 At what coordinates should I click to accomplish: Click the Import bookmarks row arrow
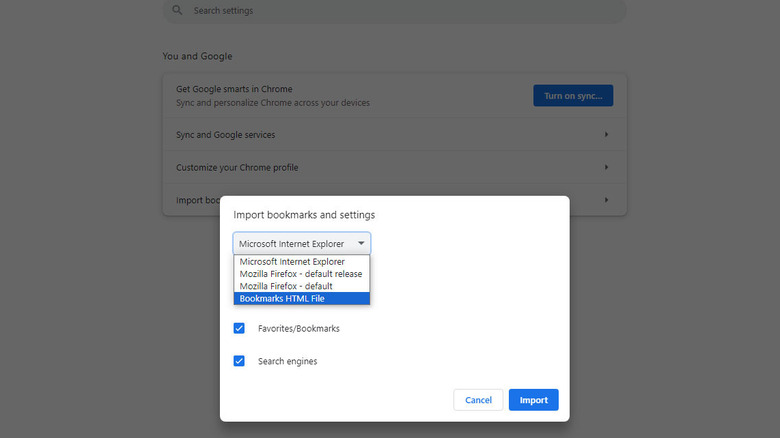point(606,200)
